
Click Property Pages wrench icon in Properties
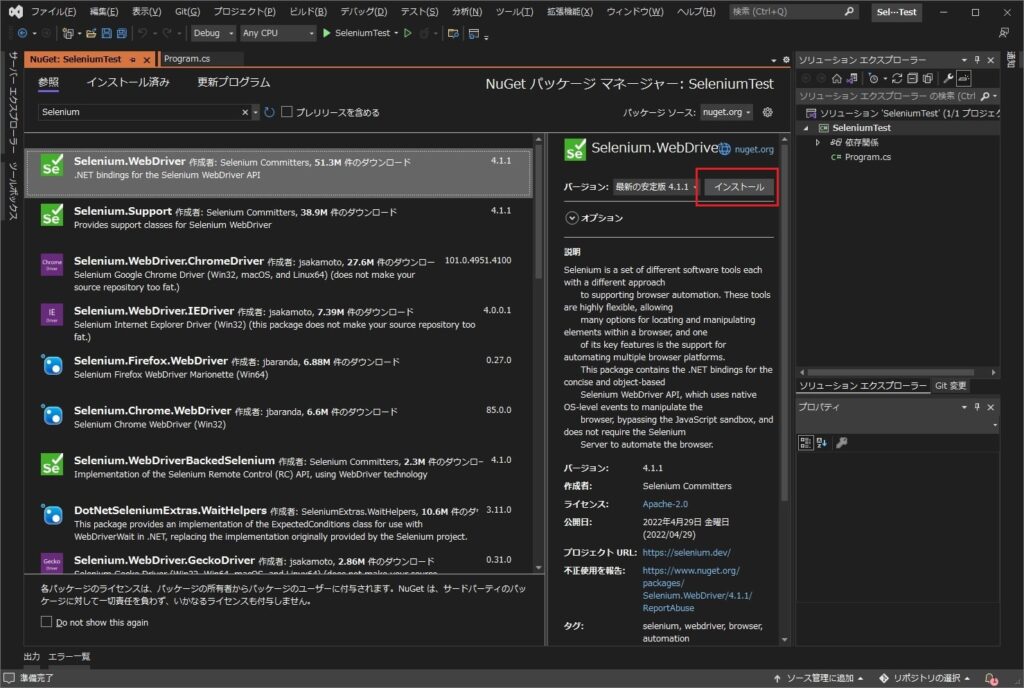(x=842, y=443)
